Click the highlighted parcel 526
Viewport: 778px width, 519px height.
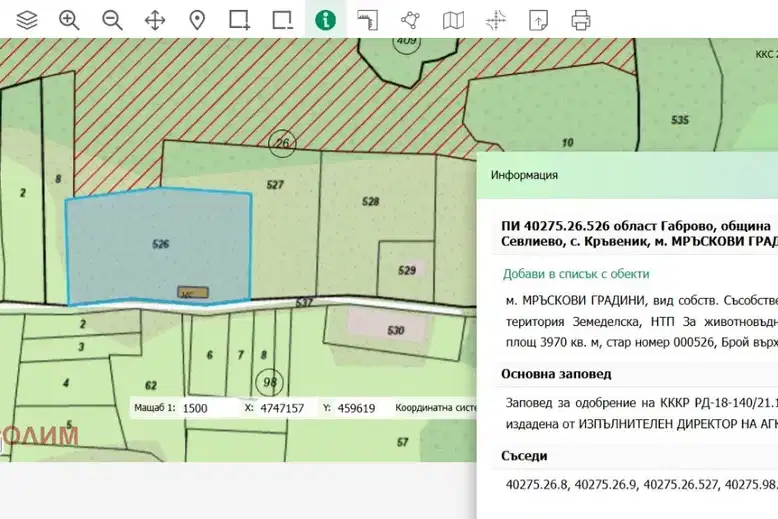click(160, 244)
